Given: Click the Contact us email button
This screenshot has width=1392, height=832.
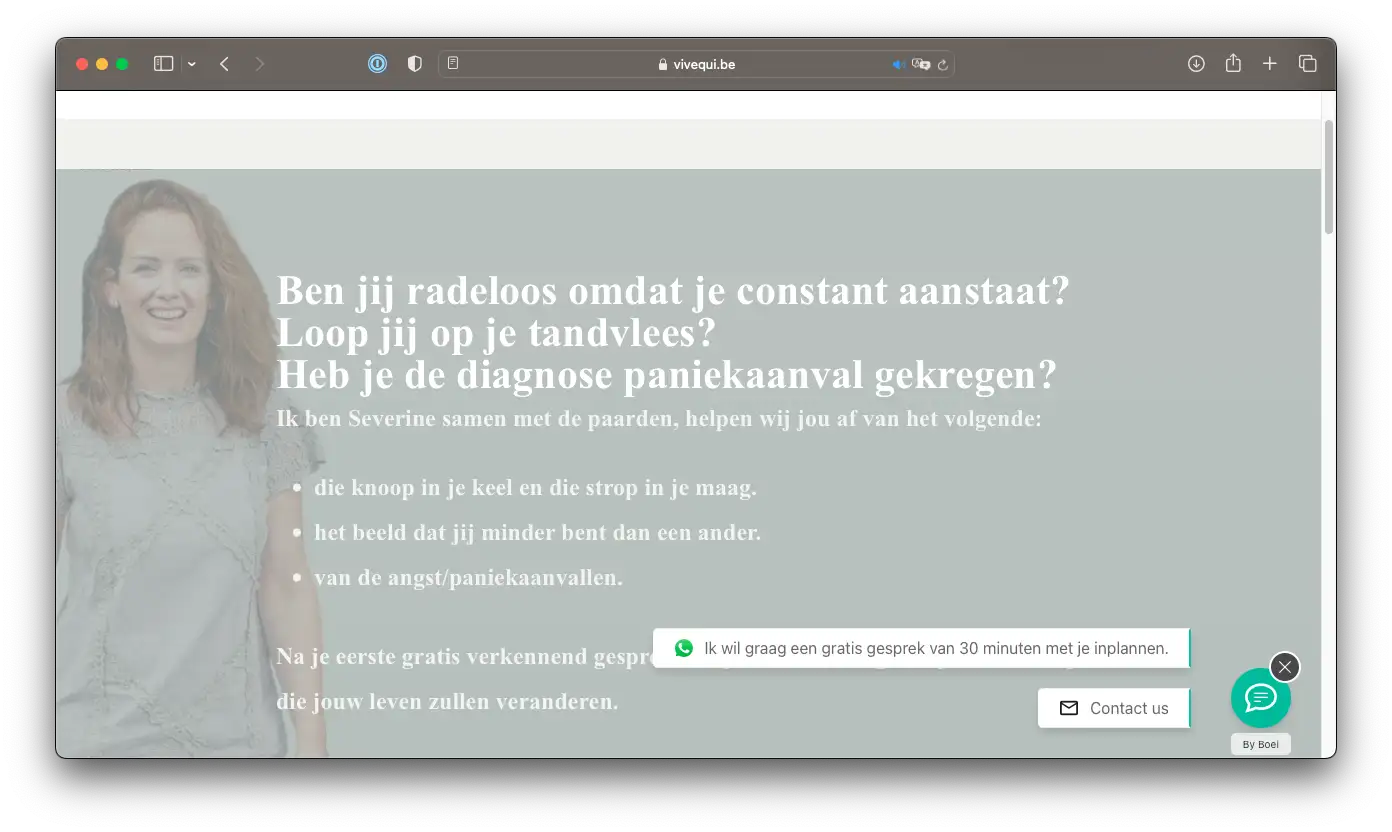Looking at the screenshot, I should (x=1114, y=708).
